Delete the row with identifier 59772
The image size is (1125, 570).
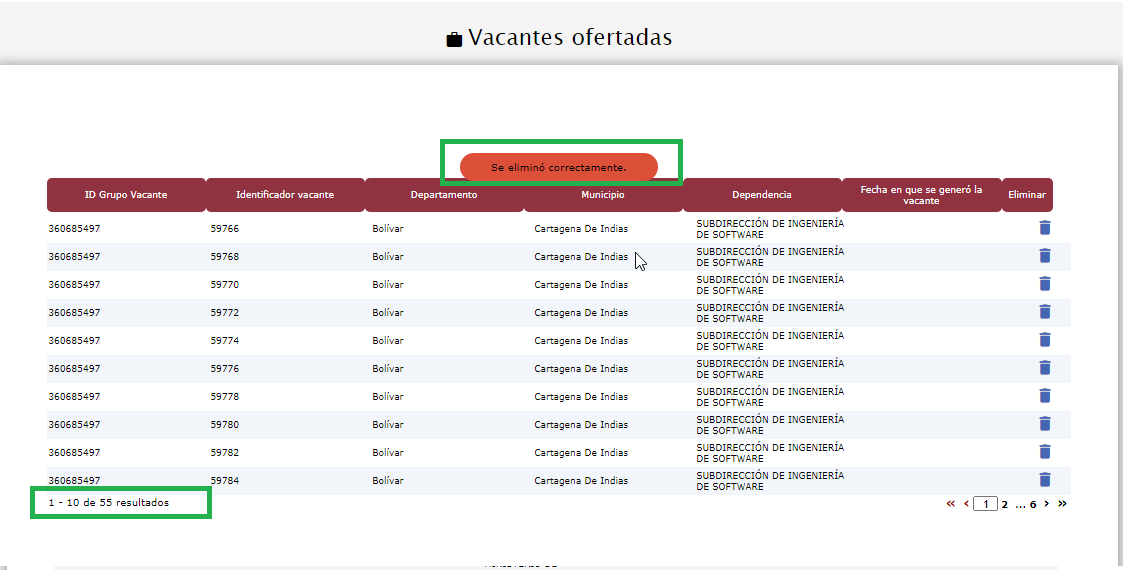pyautogui.click(x=1045, y=312)
